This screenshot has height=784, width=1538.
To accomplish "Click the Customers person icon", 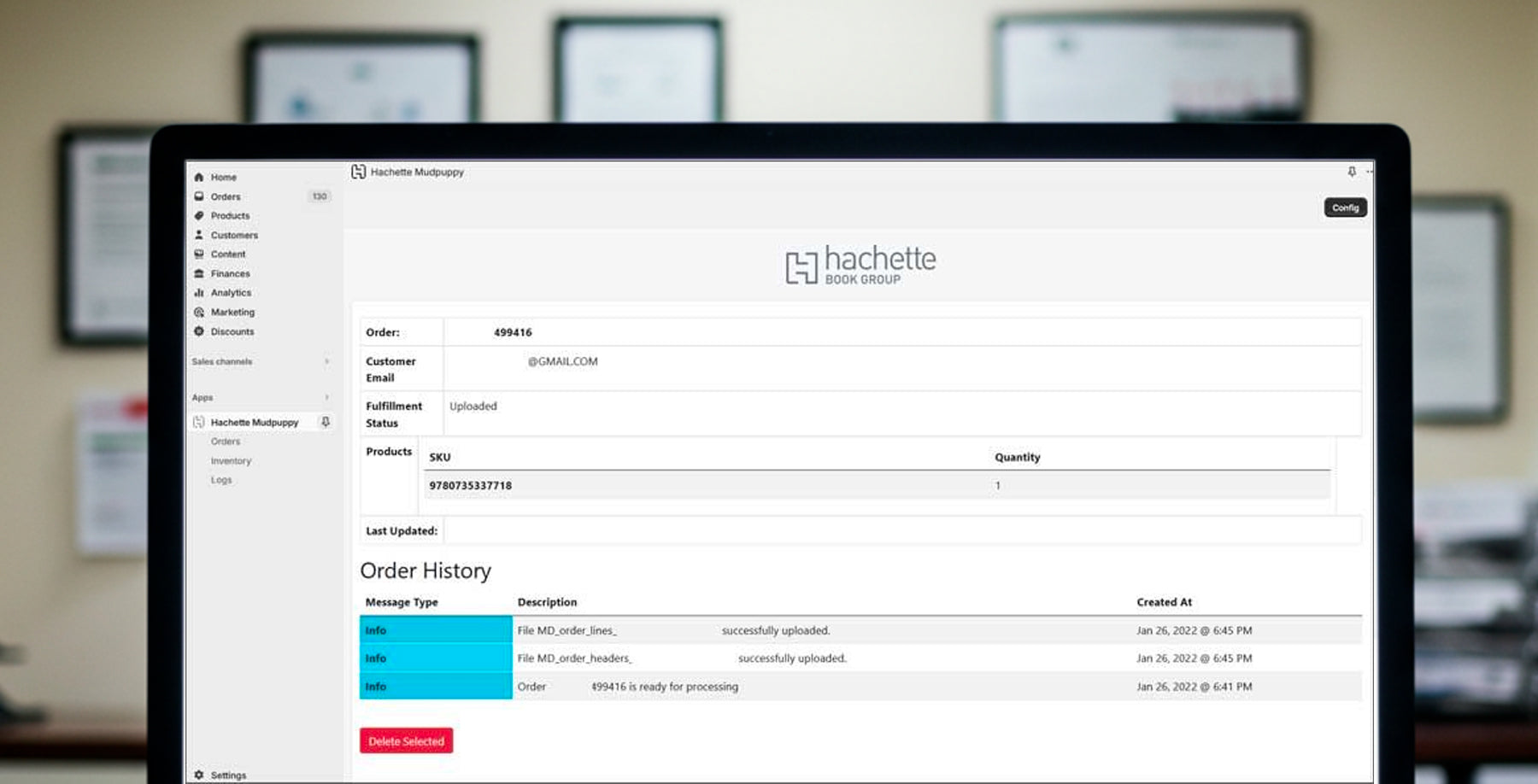I will click(x=199, y=235).
